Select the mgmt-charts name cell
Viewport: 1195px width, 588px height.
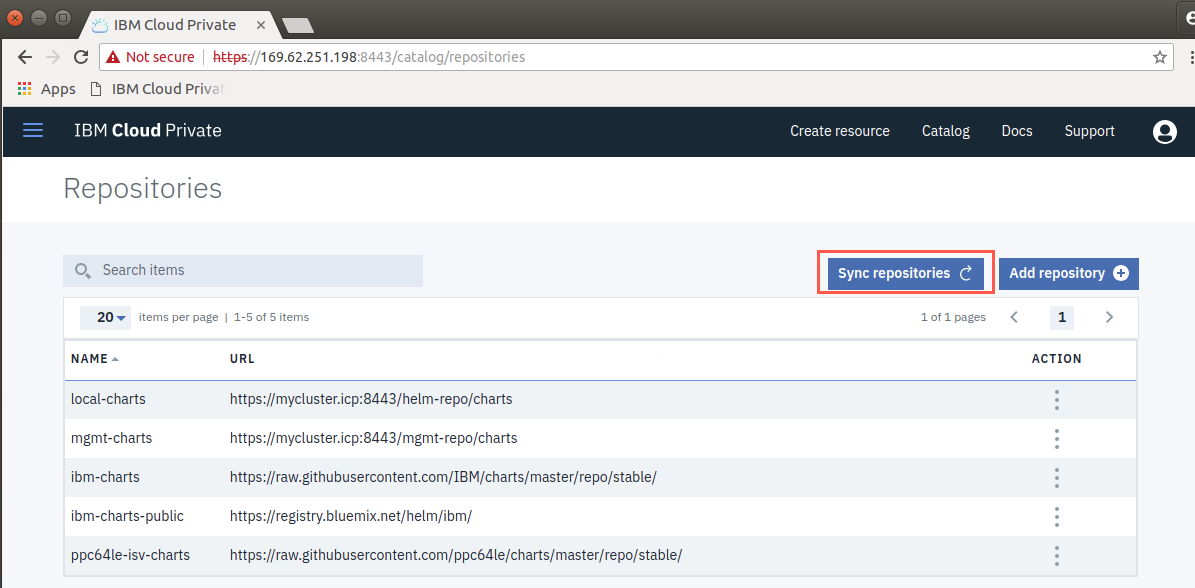point(111,439)
